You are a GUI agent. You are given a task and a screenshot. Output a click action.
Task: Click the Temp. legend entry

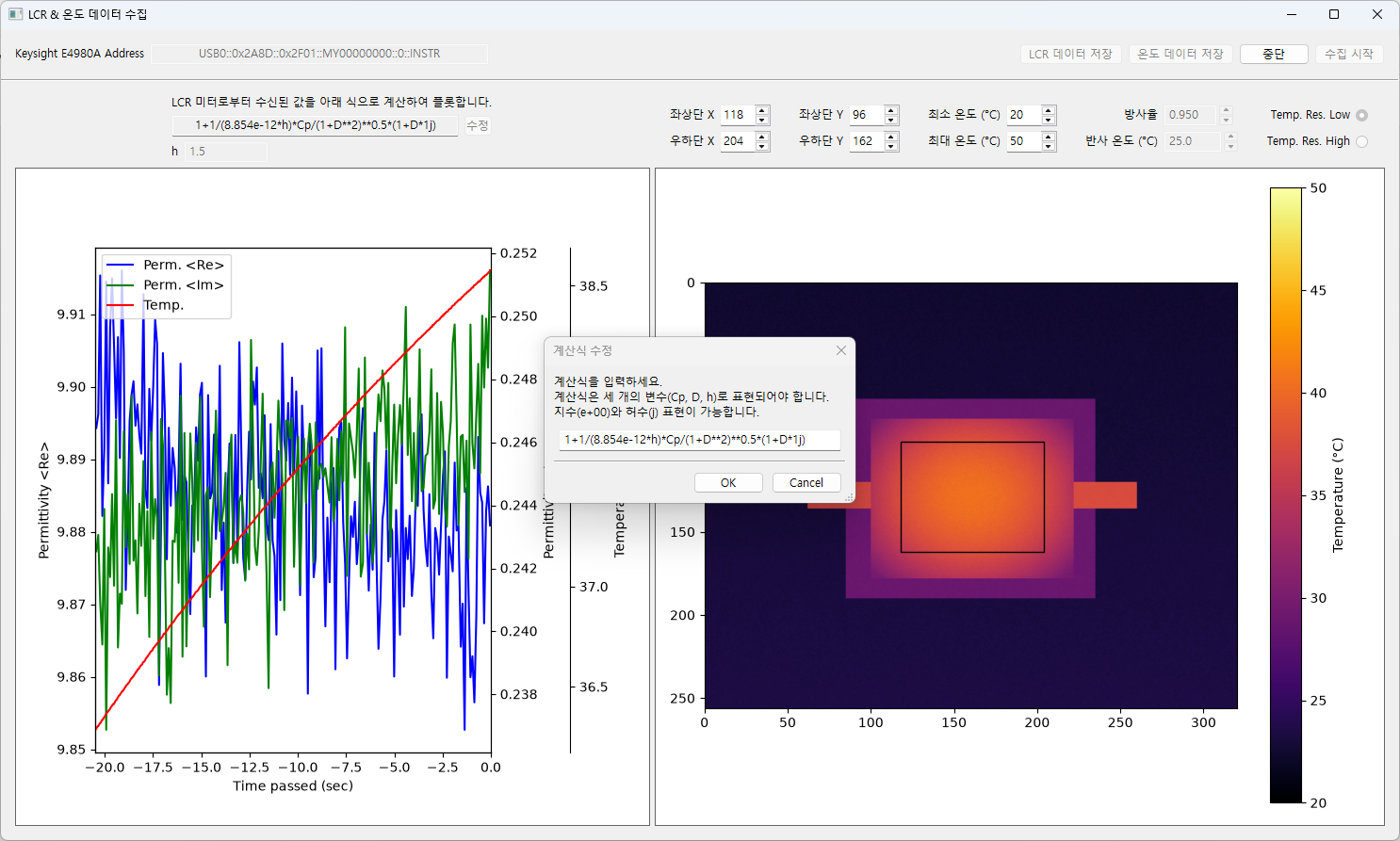(x=146, y=305)
